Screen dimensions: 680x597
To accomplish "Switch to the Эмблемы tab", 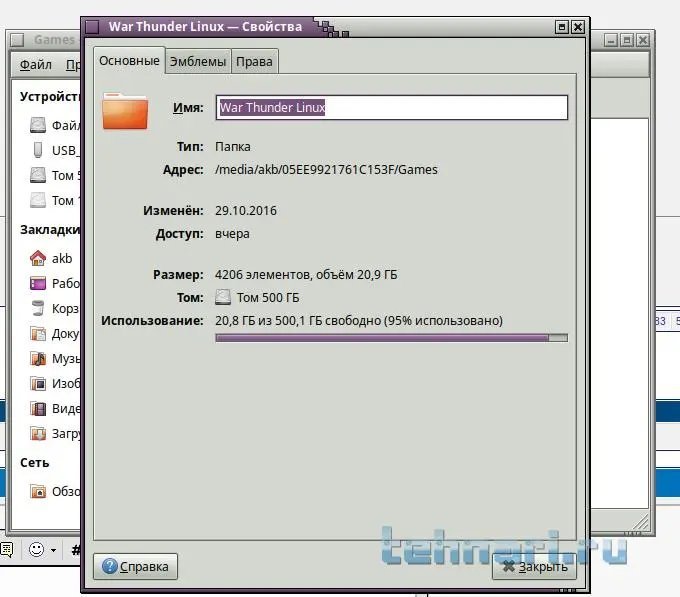I will pos(198,62).
